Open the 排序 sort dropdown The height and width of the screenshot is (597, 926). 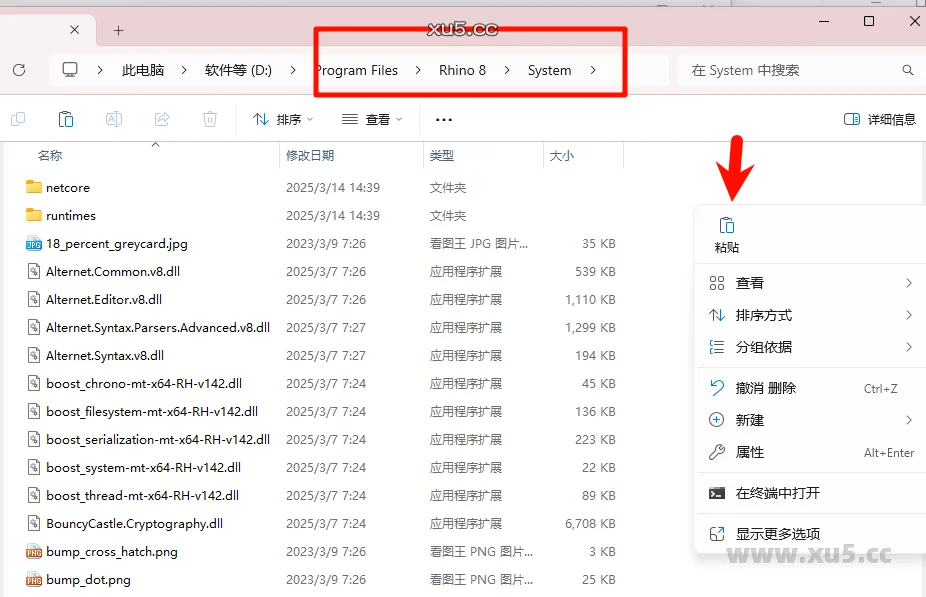click(283, 118)
